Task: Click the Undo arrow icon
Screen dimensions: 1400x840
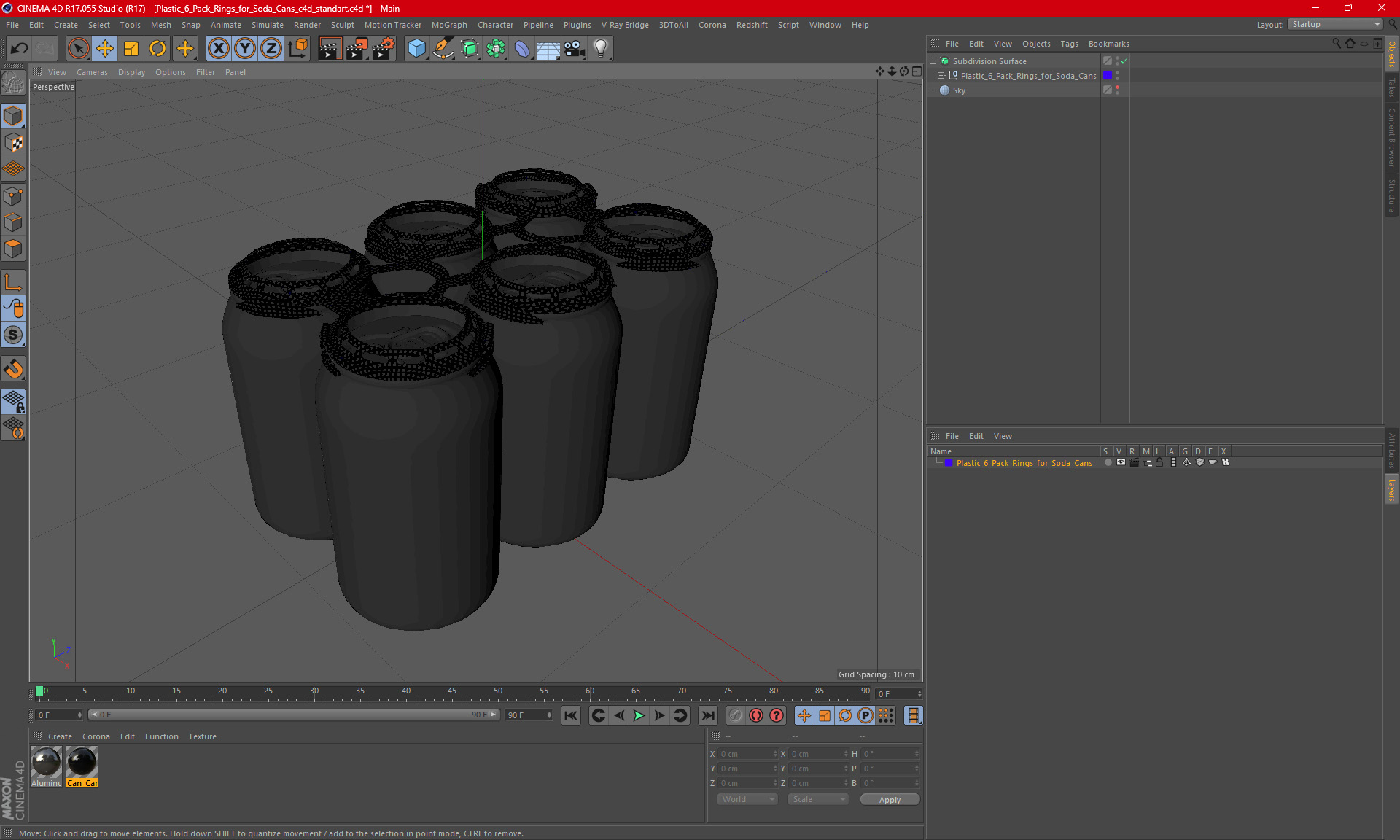Action: (x=20, y=49)
